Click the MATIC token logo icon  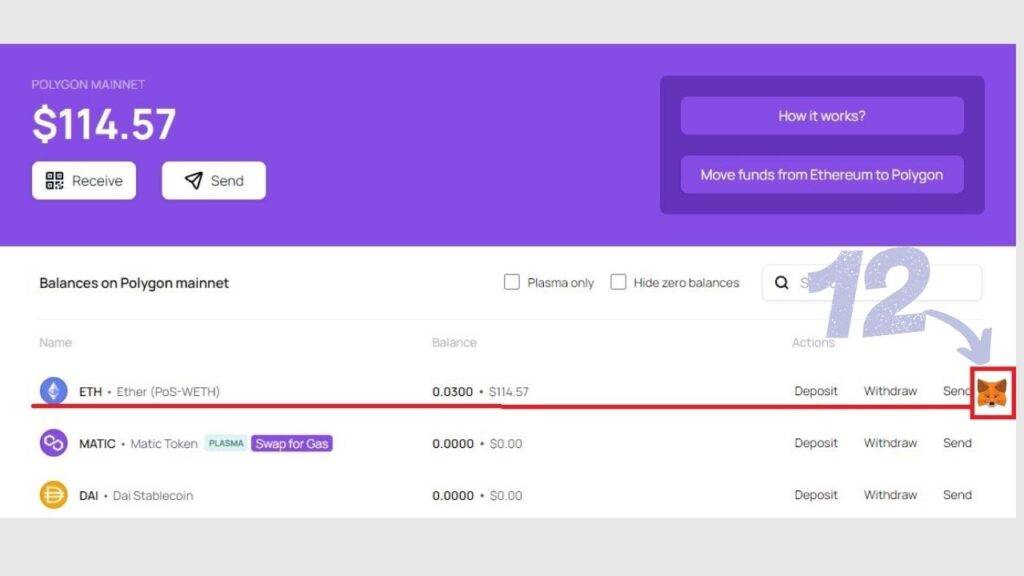54,443
